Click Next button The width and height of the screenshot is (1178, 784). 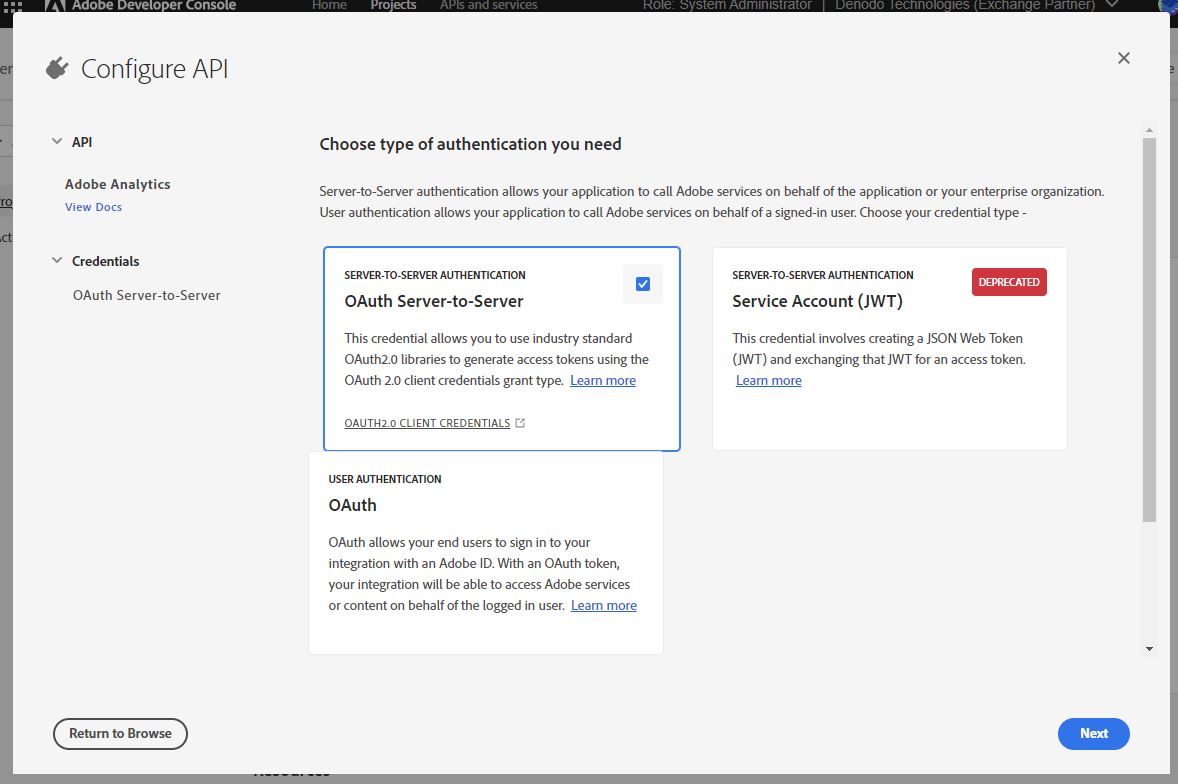(1093, 734)
